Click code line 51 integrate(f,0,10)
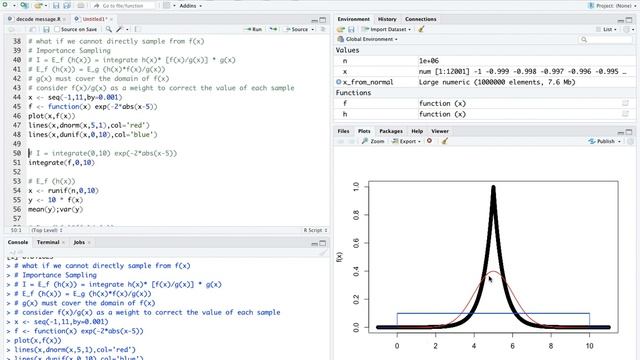The width and height of the screenshot is (640, 360). tap(61, 162)
